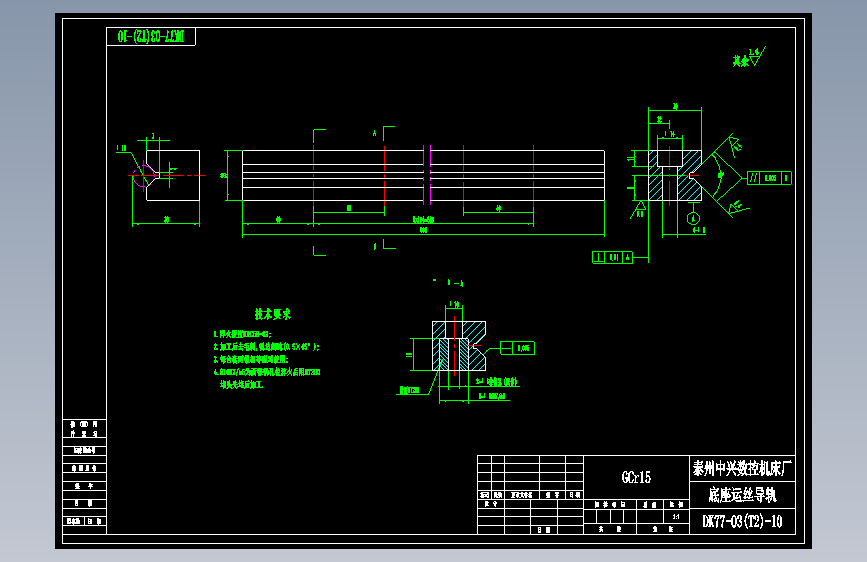The height and width of the screenshot is (562, 867).
Task: Click the upper section cut marker A
Action: [384, 133]
